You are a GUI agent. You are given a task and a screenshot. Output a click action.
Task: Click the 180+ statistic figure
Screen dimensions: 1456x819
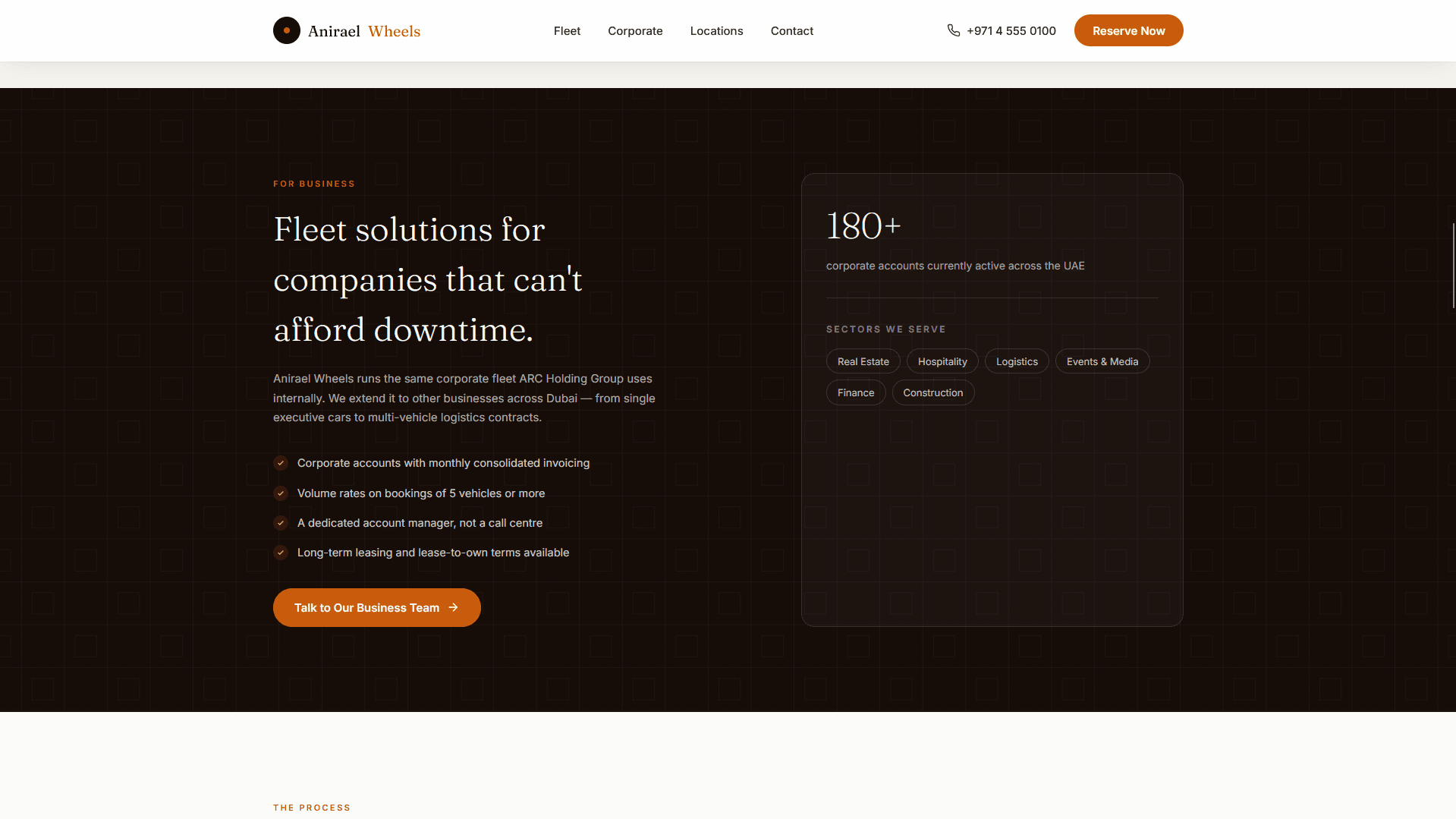[863, 226]
